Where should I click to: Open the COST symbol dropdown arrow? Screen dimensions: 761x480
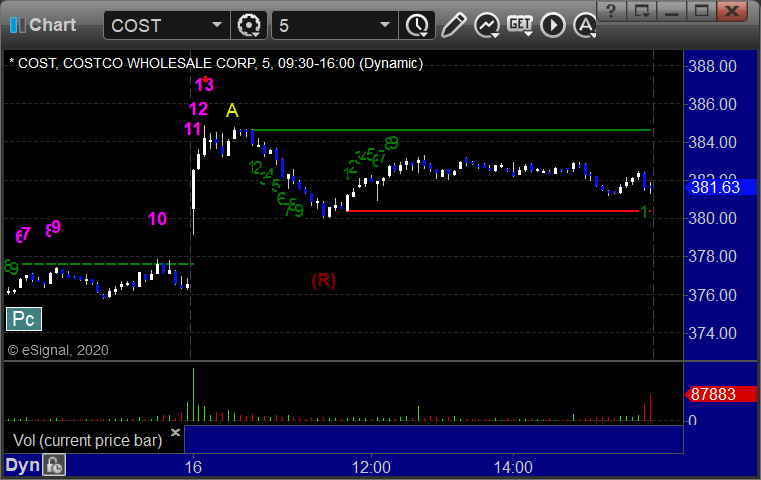[217, 25]
